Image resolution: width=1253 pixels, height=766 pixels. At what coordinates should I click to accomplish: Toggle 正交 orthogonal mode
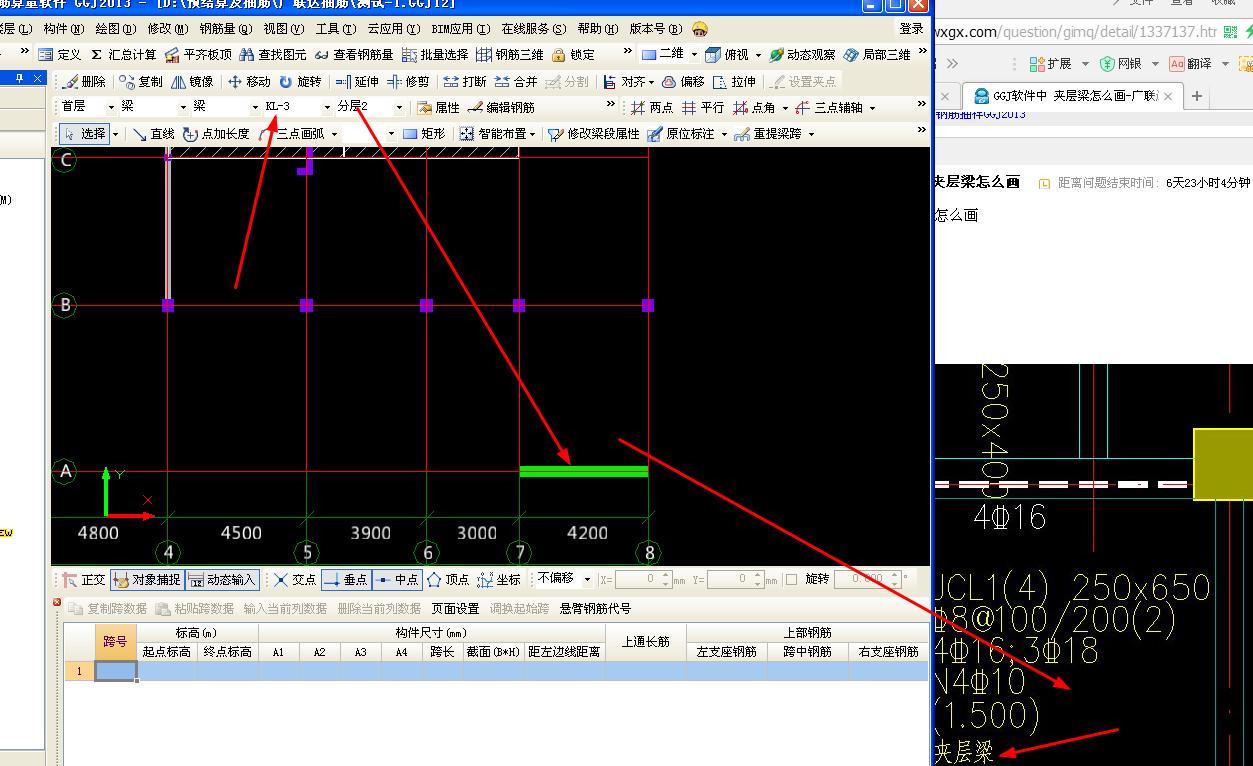click(x=83, y=579)
